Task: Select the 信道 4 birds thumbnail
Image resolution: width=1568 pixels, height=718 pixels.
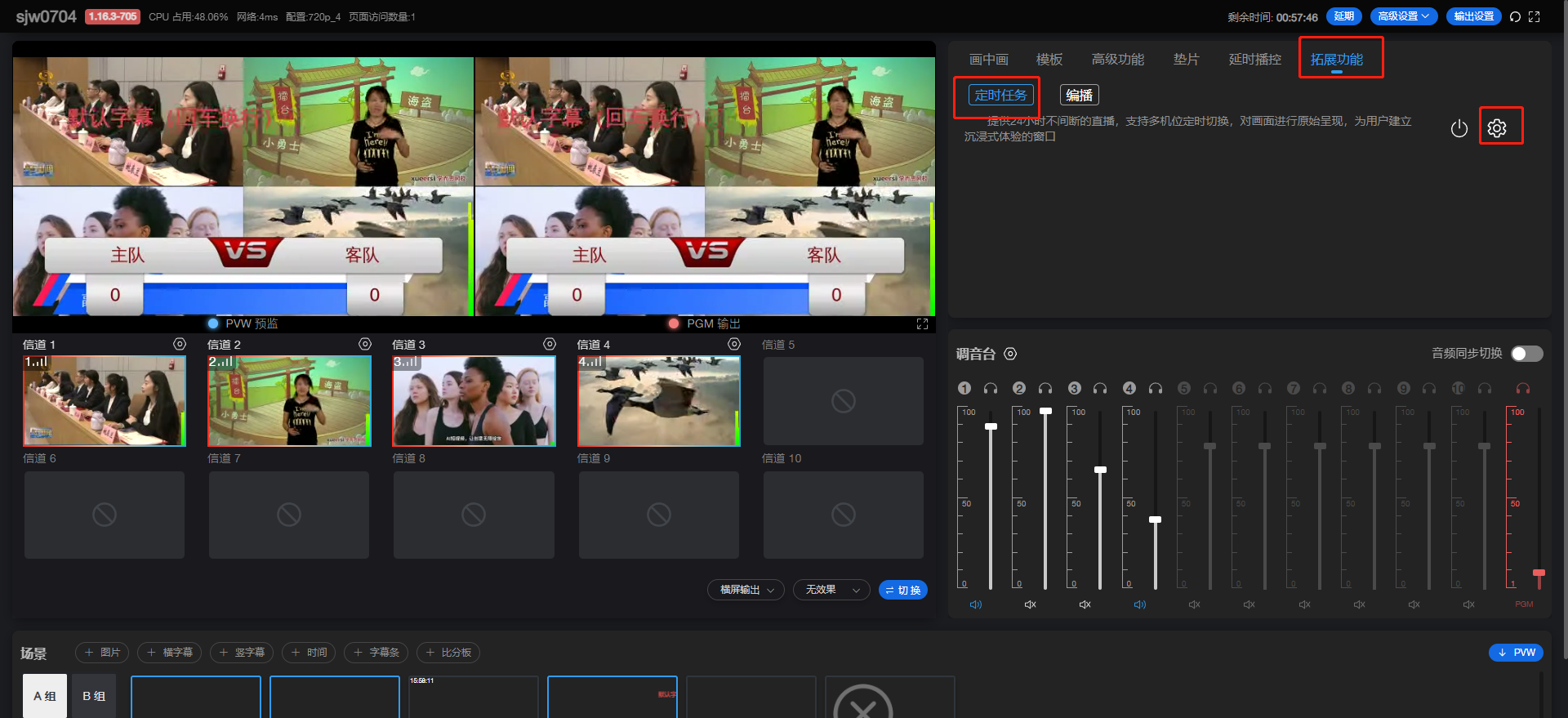Action: click(659, 401)
